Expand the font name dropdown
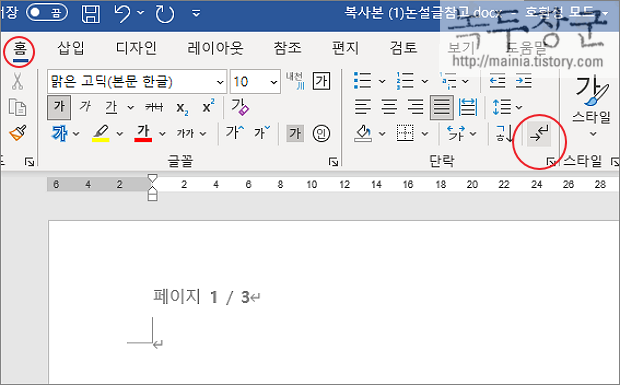620x385 pixels. [220, 82]
